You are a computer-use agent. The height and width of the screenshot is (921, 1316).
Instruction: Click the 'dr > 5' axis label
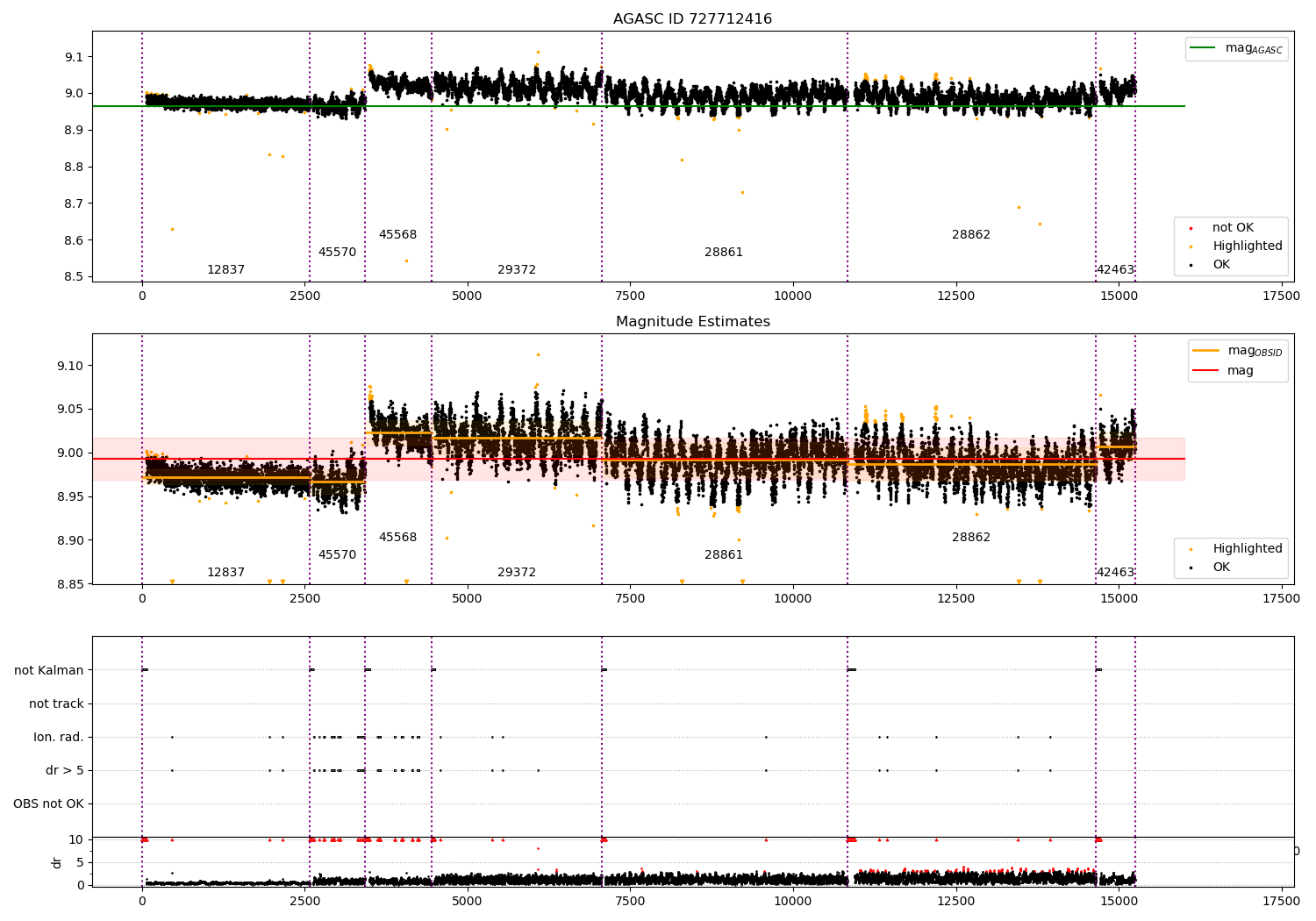[65, 771]
